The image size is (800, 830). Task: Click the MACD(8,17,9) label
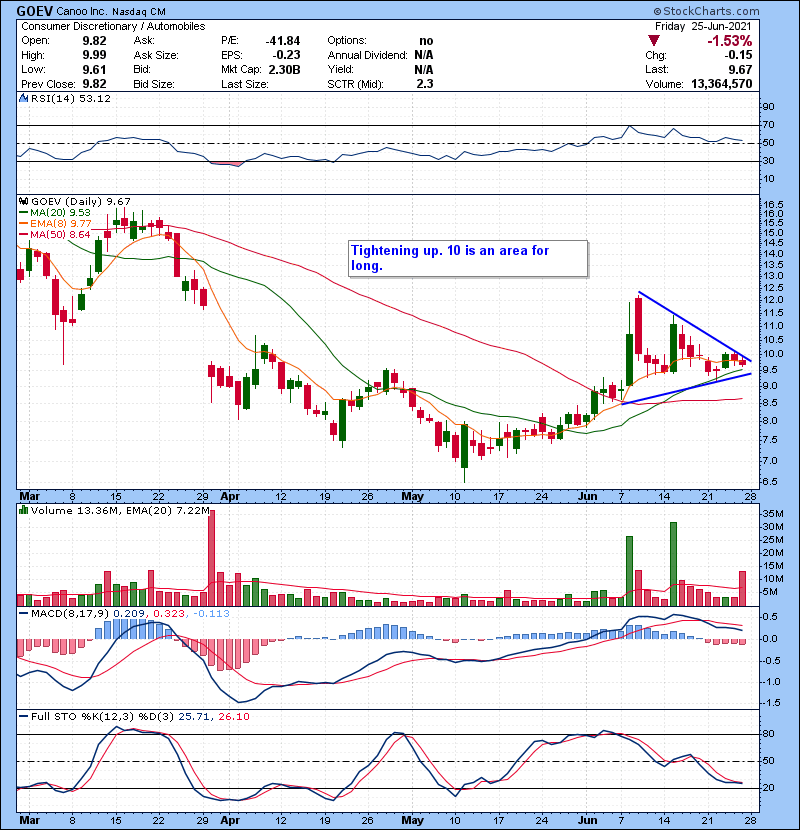tap(70, 614)
